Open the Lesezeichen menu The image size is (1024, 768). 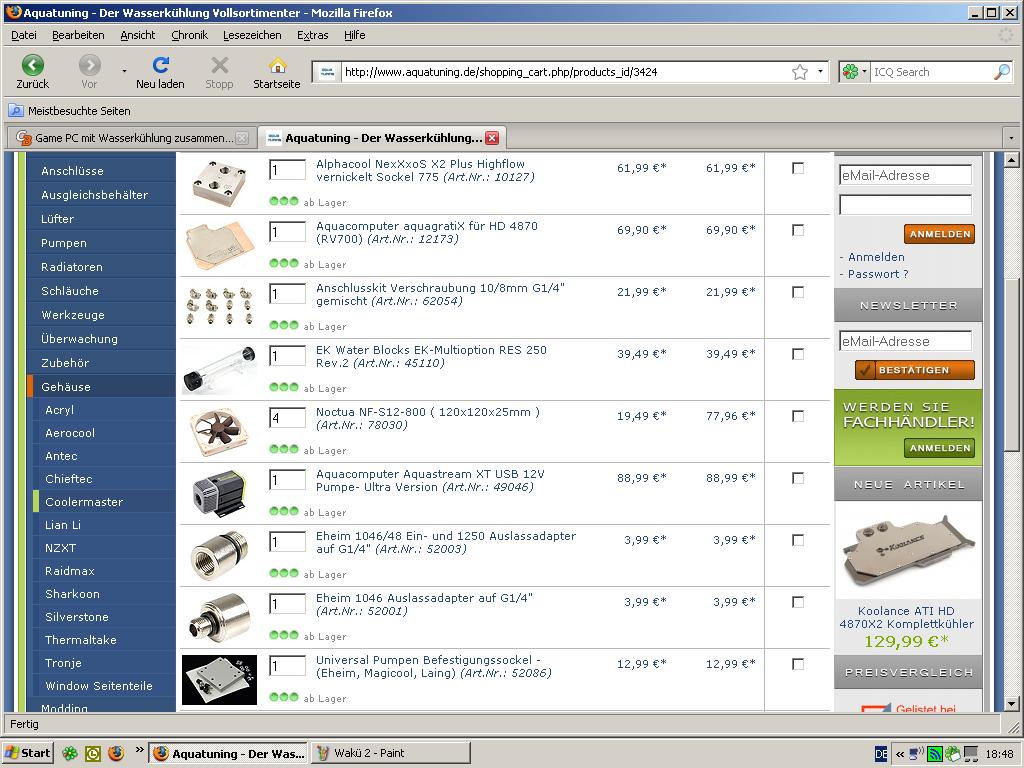[x=252, y=35]
